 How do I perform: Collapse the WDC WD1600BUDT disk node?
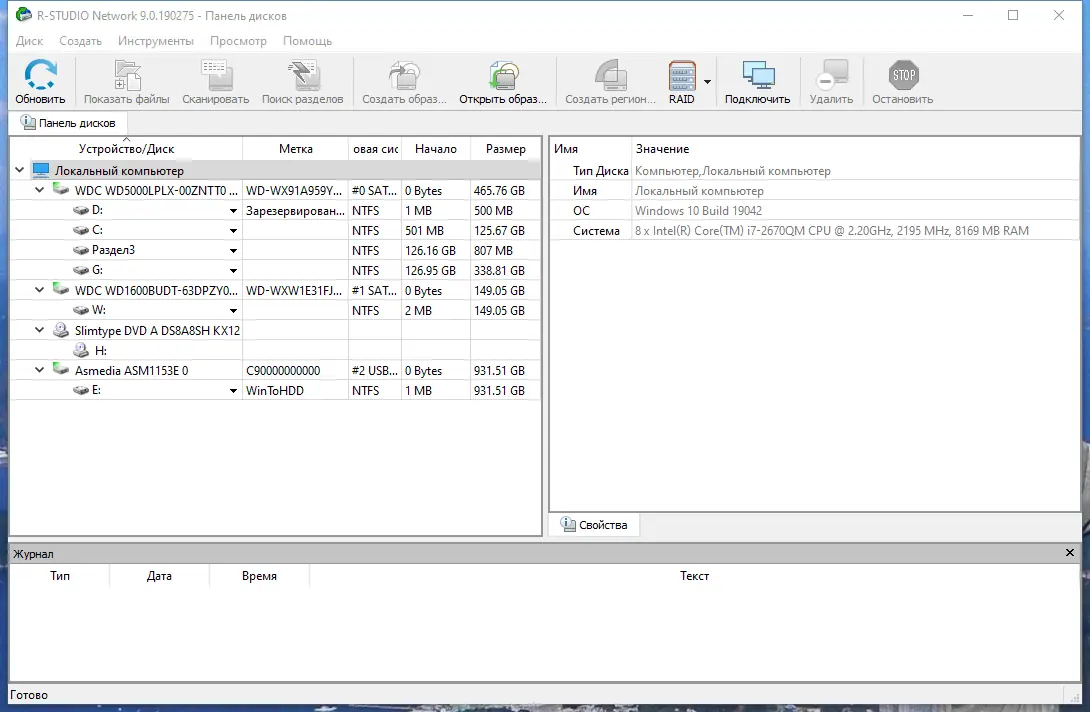click(x=40, y=290)
